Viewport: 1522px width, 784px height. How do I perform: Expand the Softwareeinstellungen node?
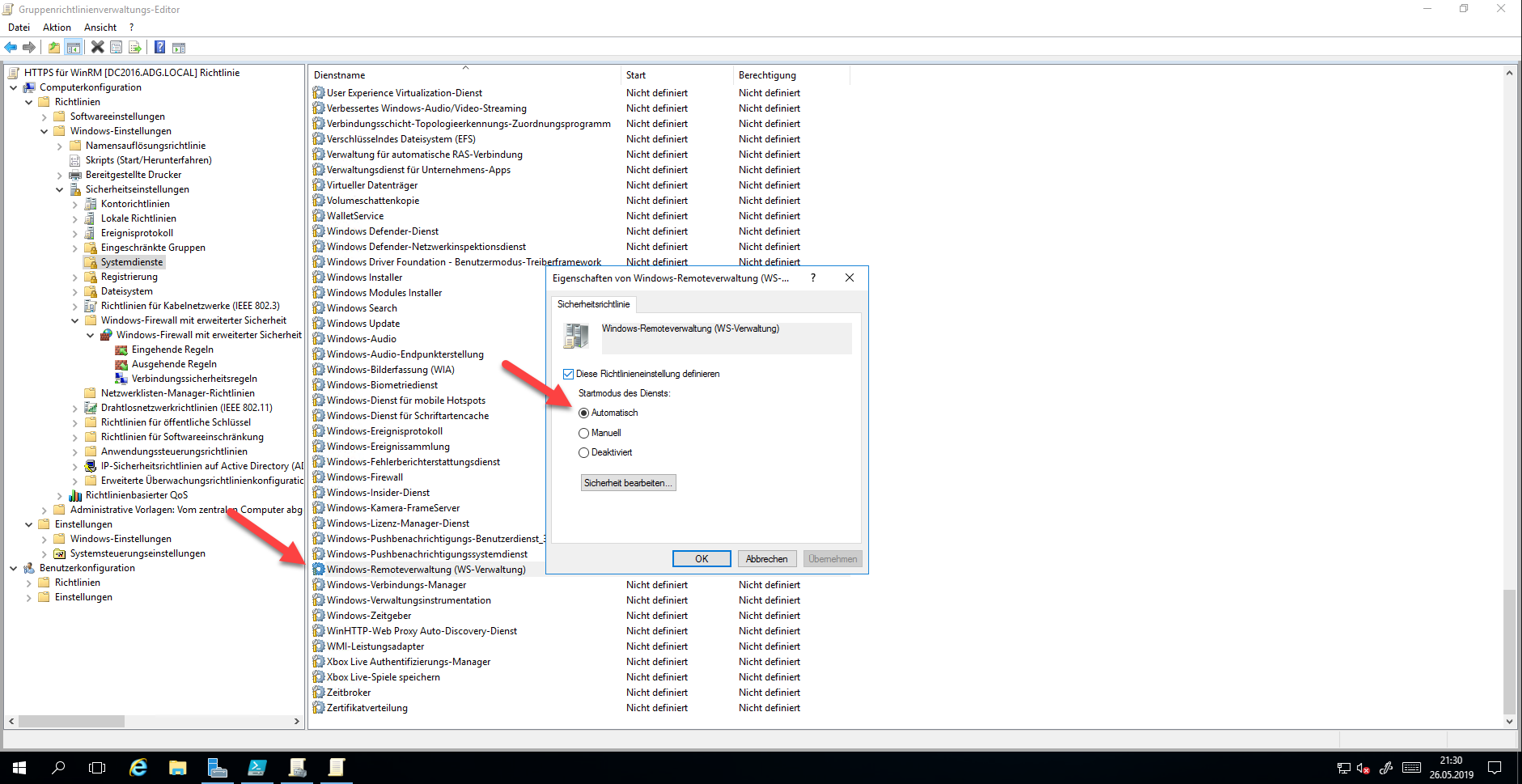pyautogui.click(x=45, y=117)
